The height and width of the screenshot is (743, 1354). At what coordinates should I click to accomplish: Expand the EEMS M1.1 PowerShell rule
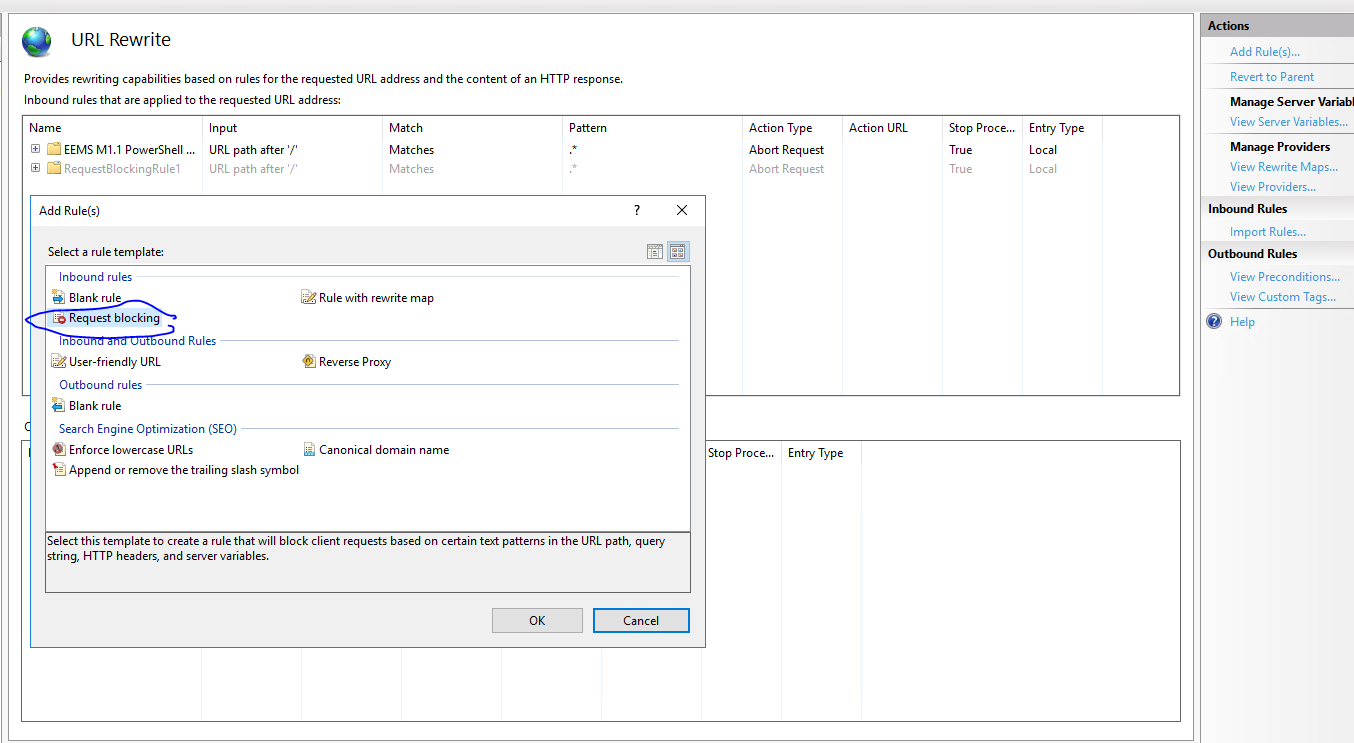[35, 150]
